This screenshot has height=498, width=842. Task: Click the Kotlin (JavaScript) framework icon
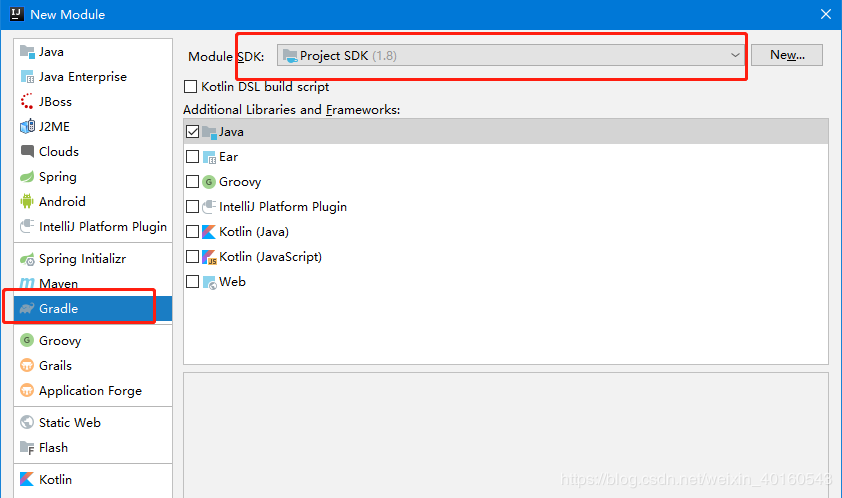[x=209, y=257]
